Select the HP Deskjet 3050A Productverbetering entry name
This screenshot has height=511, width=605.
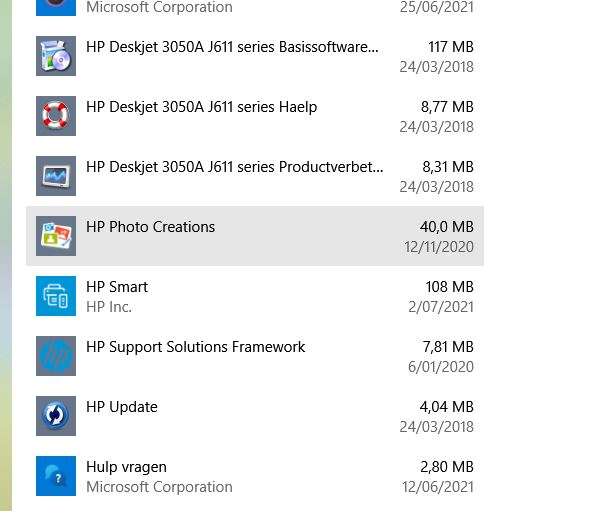(x=234, y=167)
